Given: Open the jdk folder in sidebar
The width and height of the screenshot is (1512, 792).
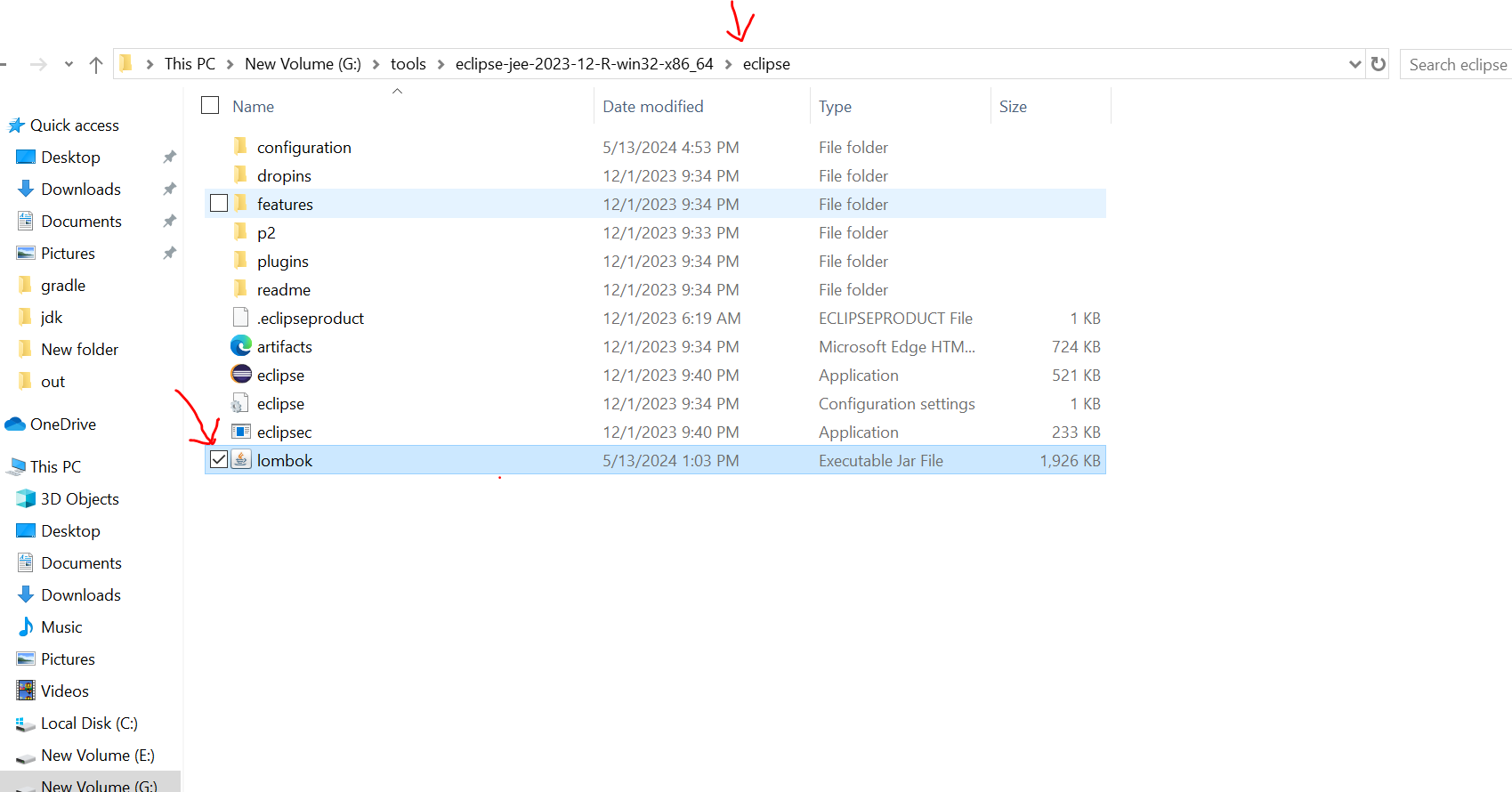Looking at the screenshot, I should 52,318.
